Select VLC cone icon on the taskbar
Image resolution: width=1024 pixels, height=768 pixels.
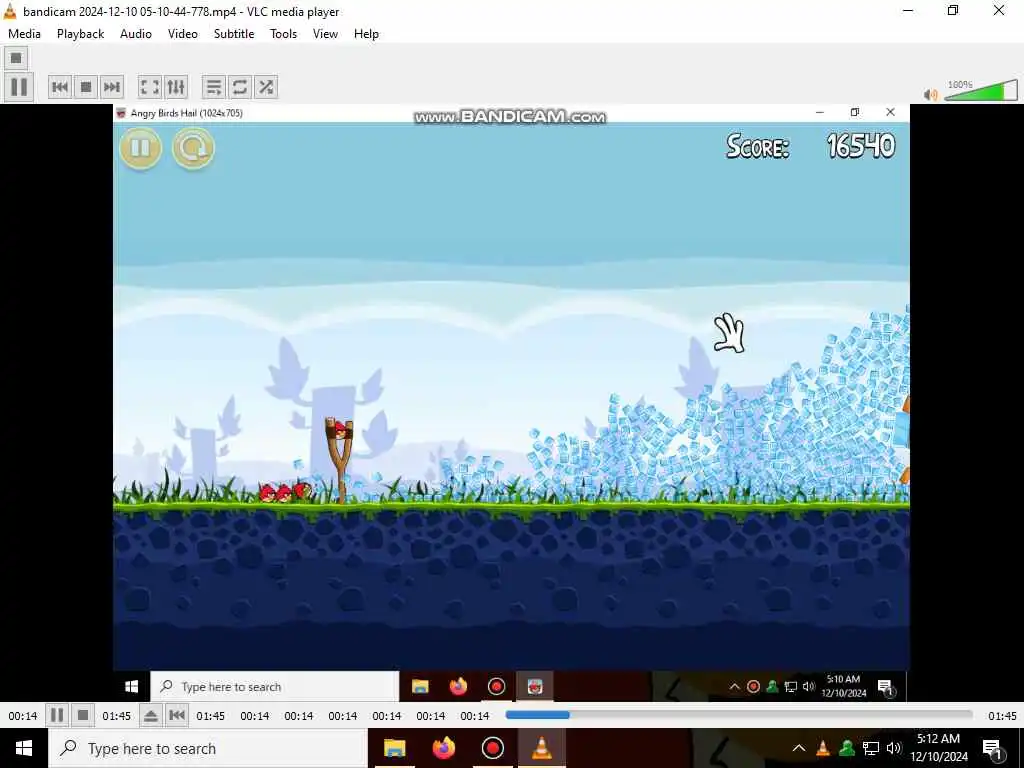coord(541,748)
